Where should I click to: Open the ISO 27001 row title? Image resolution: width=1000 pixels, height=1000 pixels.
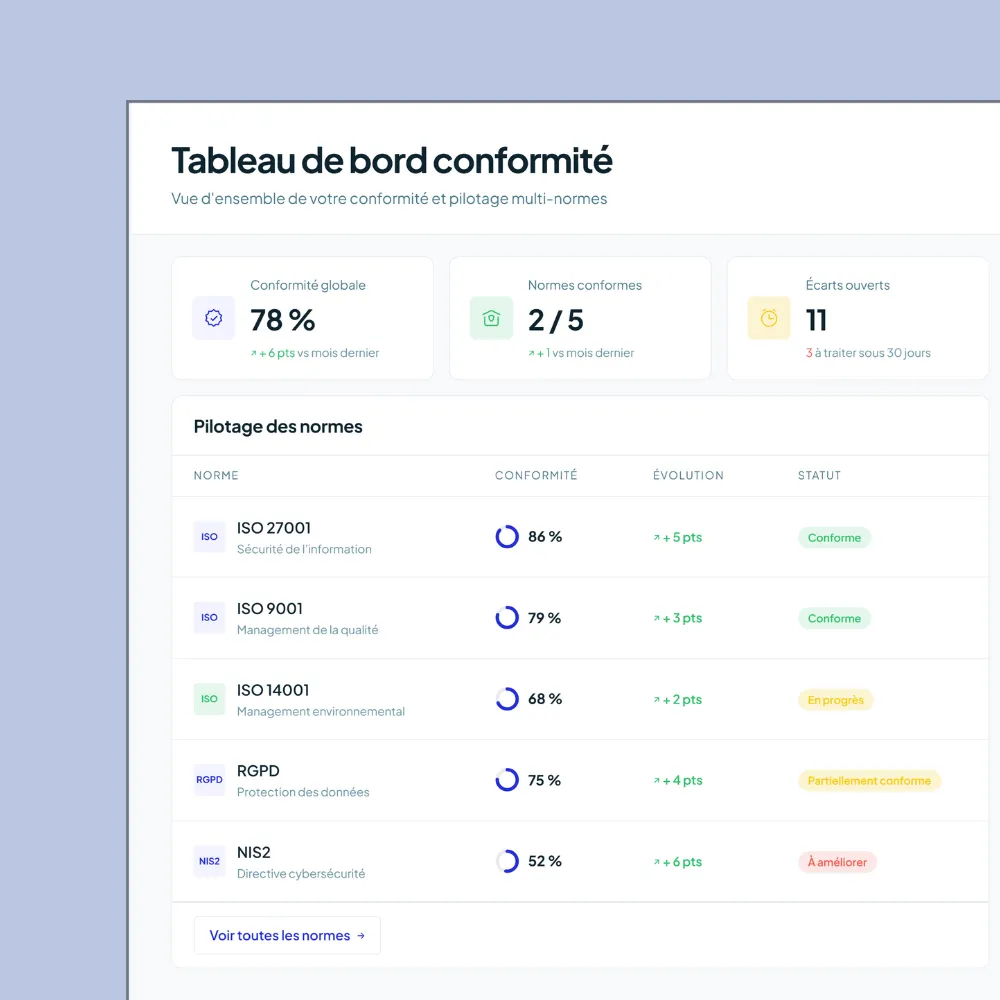click(274, 528)
